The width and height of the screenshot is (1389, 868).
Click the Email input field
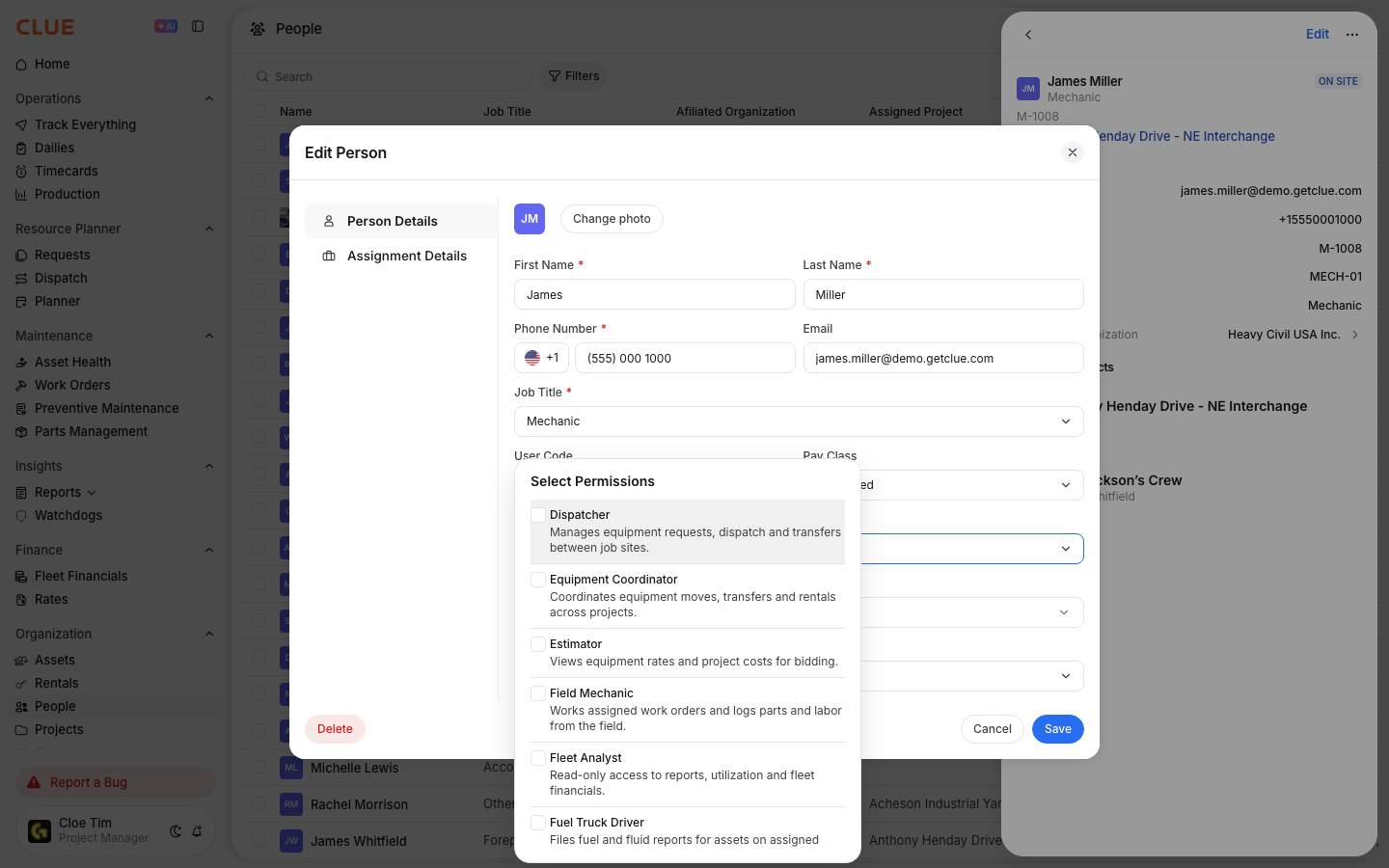[943, 358]
